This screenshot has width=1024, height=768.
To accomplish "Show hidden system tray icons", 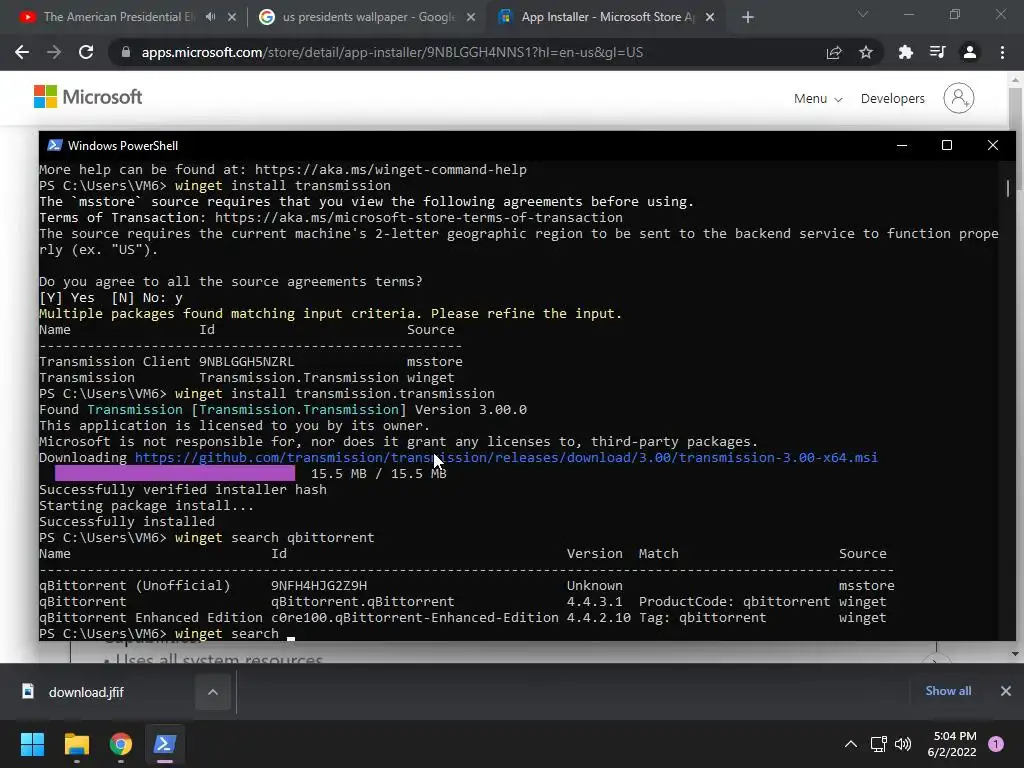I will [850, 744].
